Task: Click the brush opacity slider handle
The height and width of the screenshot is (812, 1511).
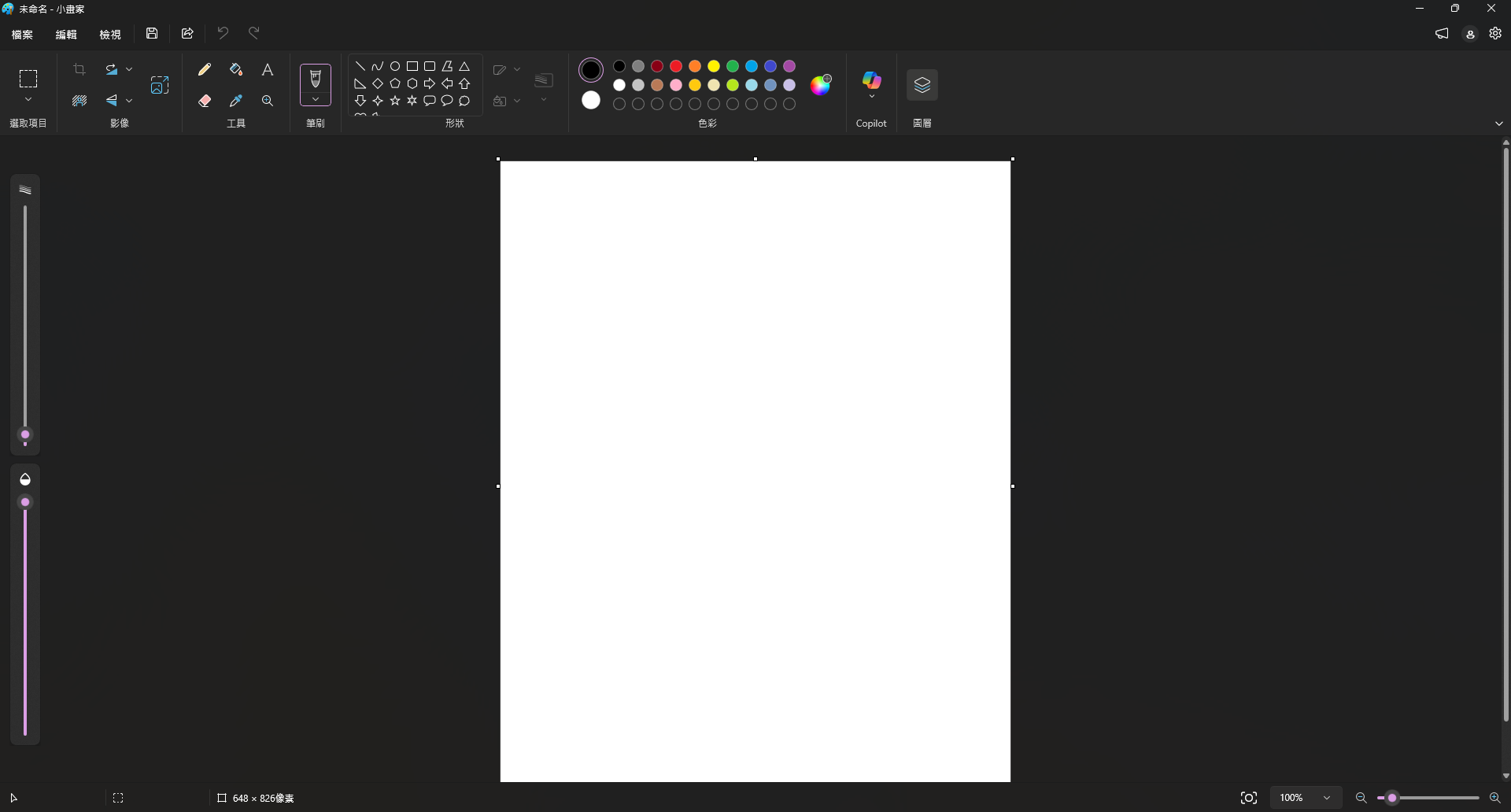Action: pyautogui.click(x=25, y=502)
